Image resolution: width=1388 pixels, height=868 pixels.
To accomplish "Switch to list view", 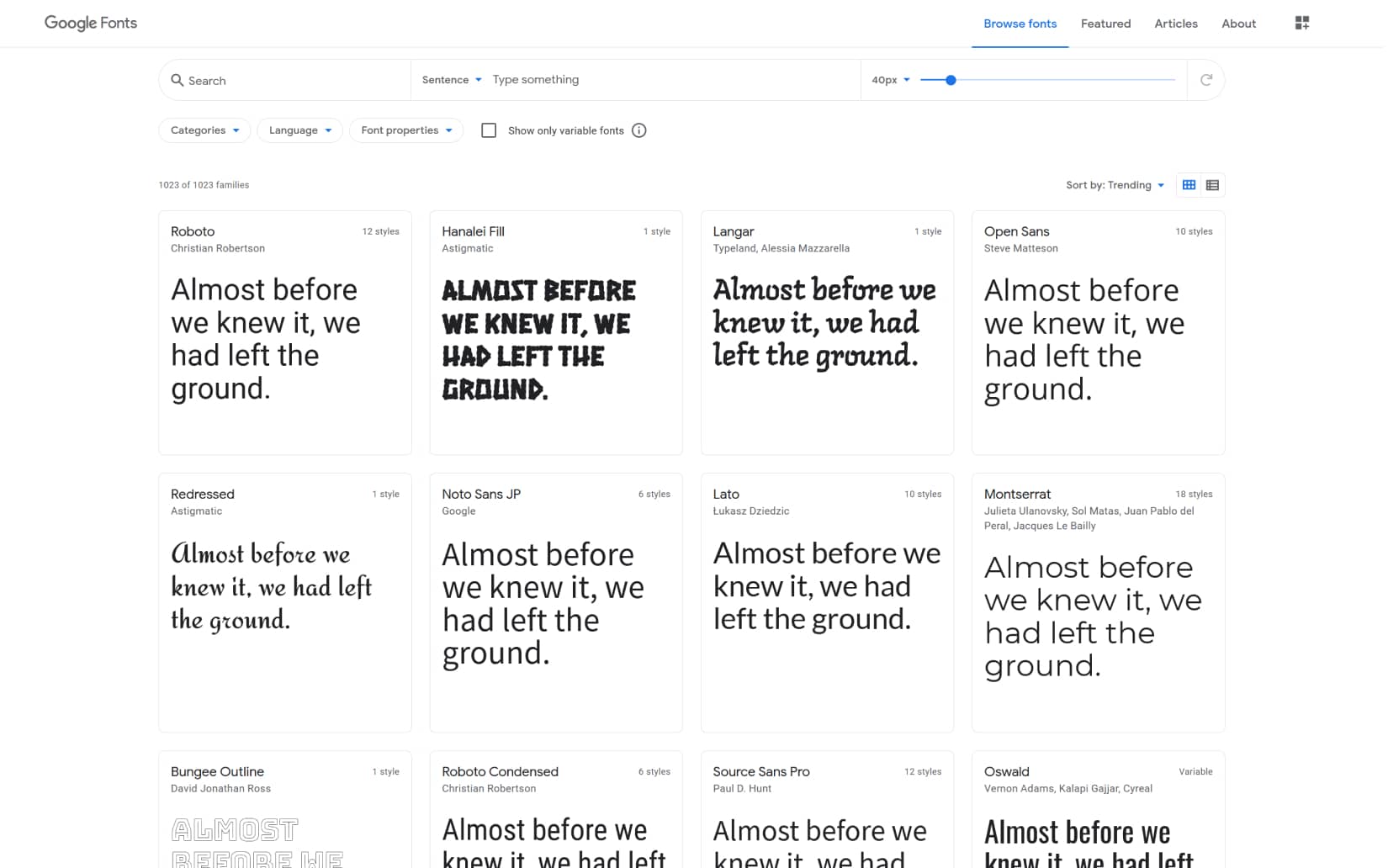I will 1212,184.
